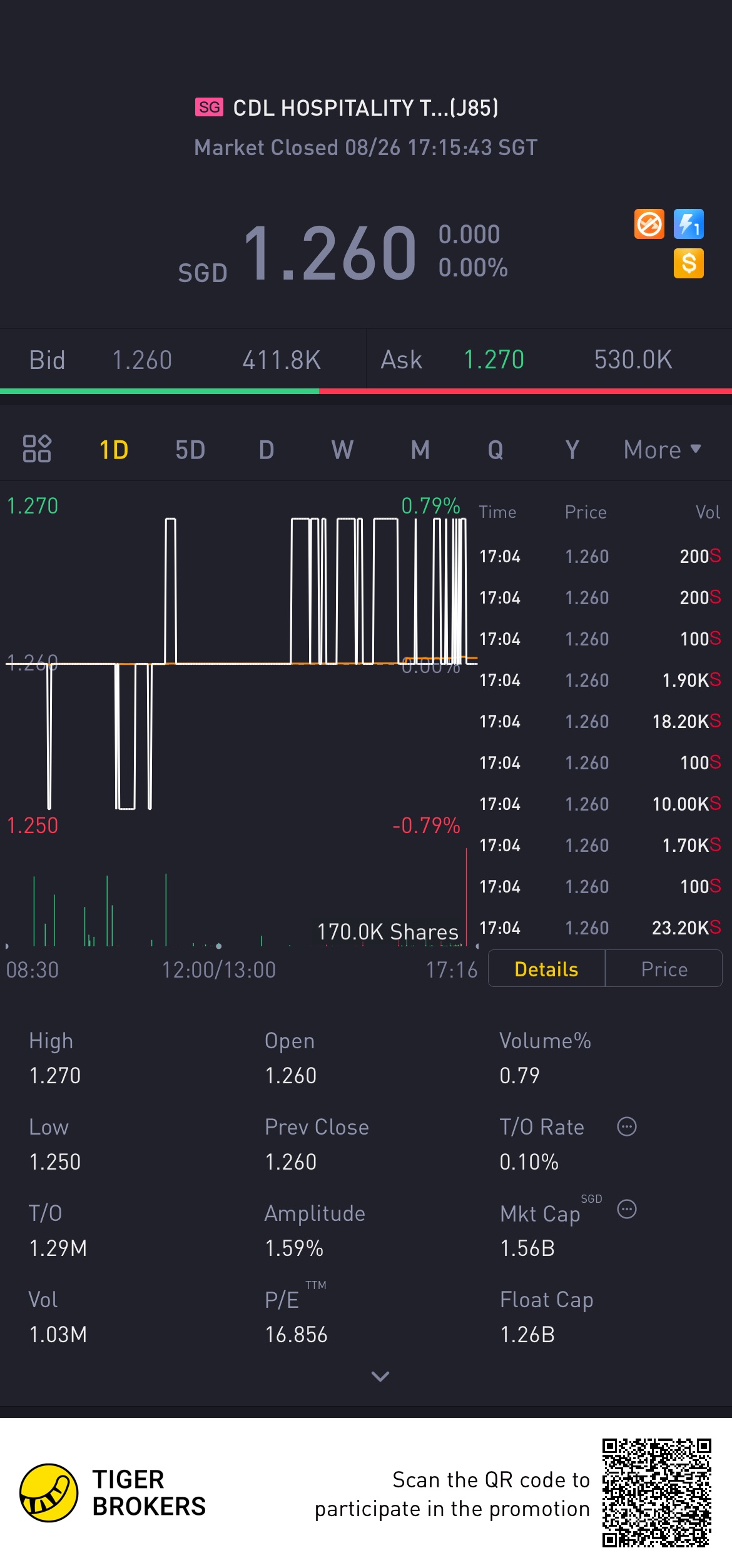The height and width of the screenshot is (1568, 732).
Task: Tap the orange no-short-selling icon
Action: [649, 224]
